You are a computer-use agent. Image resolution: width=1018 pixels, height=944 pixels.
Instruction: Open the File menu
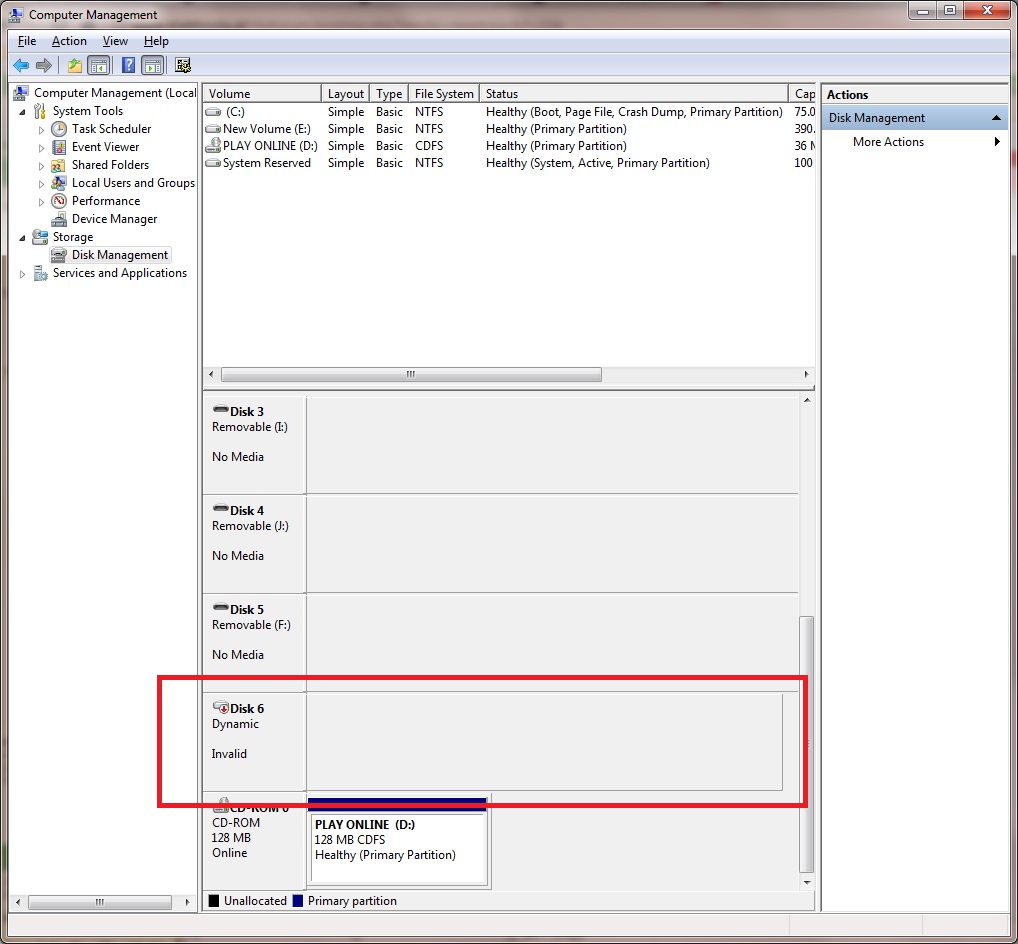27,41
